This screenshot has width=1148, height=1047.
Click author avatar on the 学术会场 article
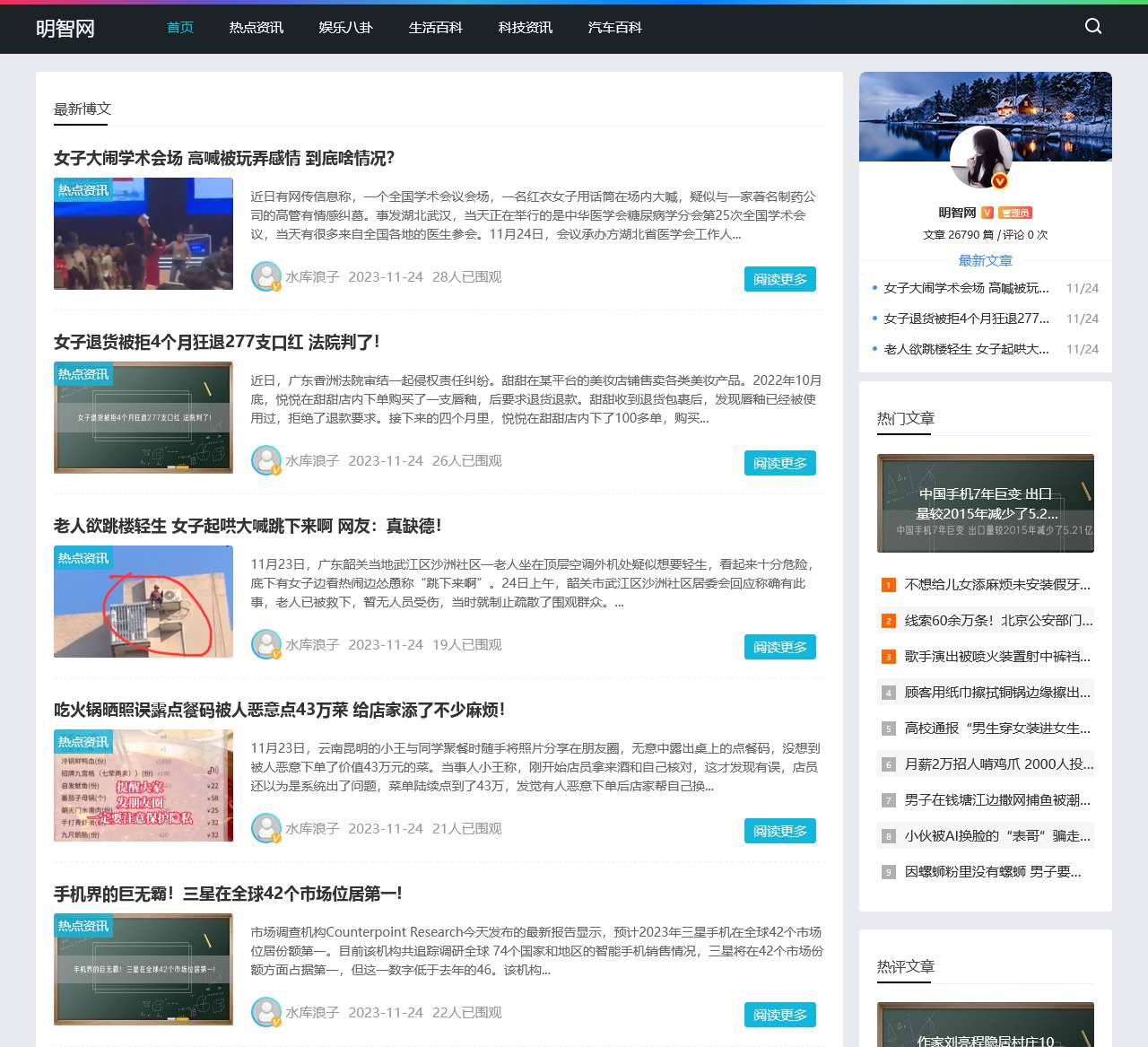pos(266,276)
